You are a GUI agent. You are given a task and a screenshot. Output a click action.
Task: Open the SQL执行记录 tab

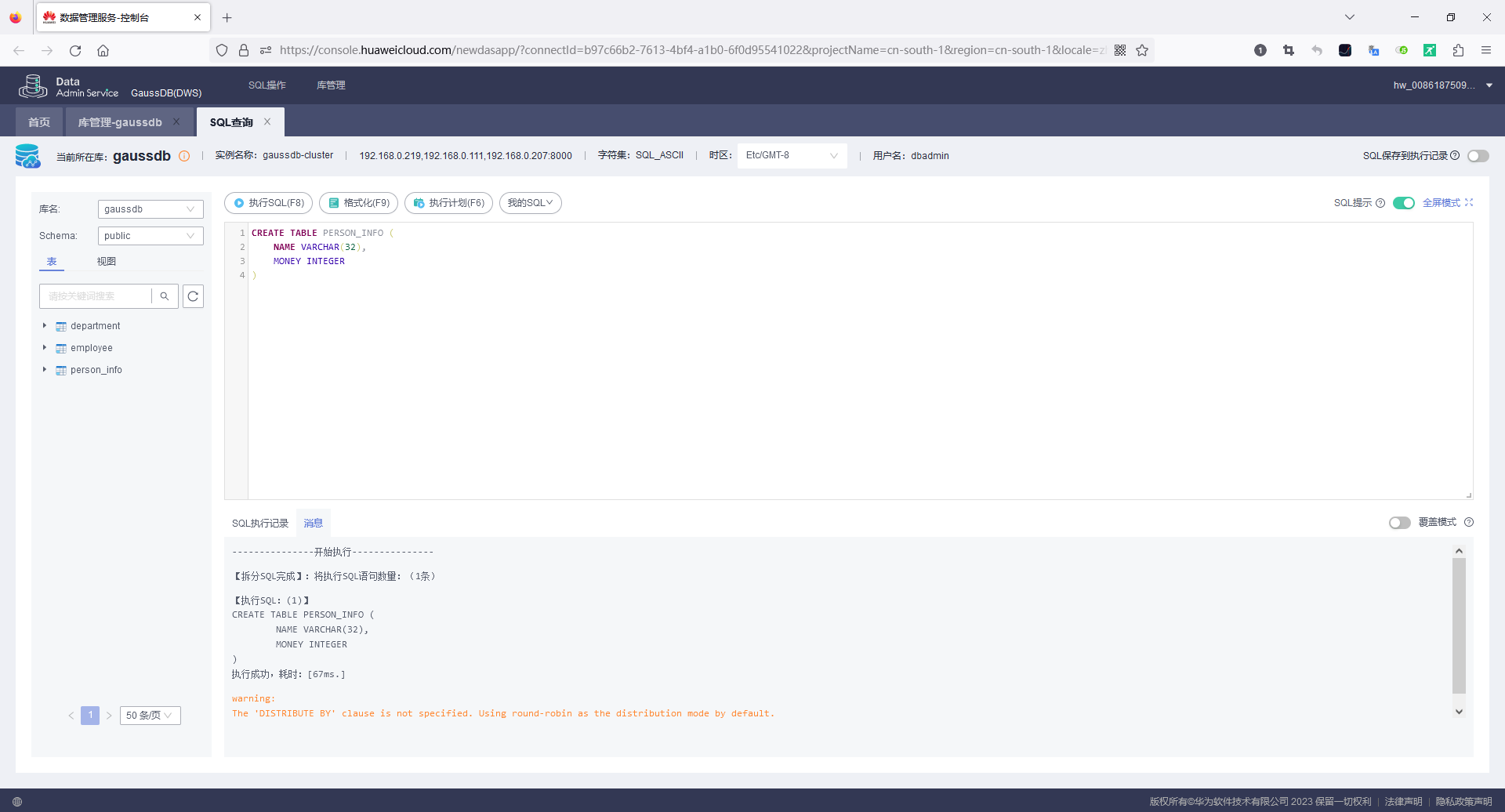point(260,524)
